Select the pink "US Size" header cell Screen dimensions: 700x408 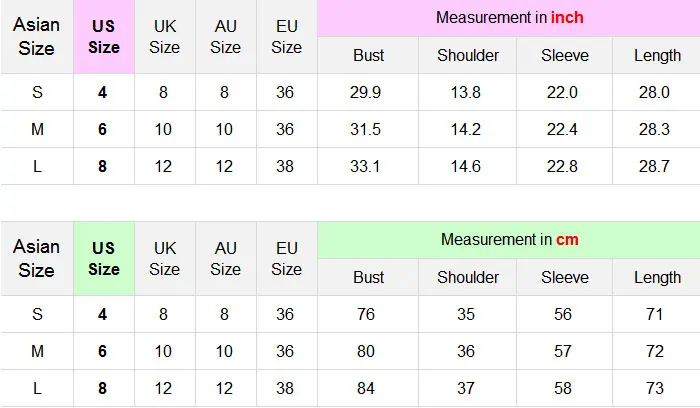coord(104,37)
